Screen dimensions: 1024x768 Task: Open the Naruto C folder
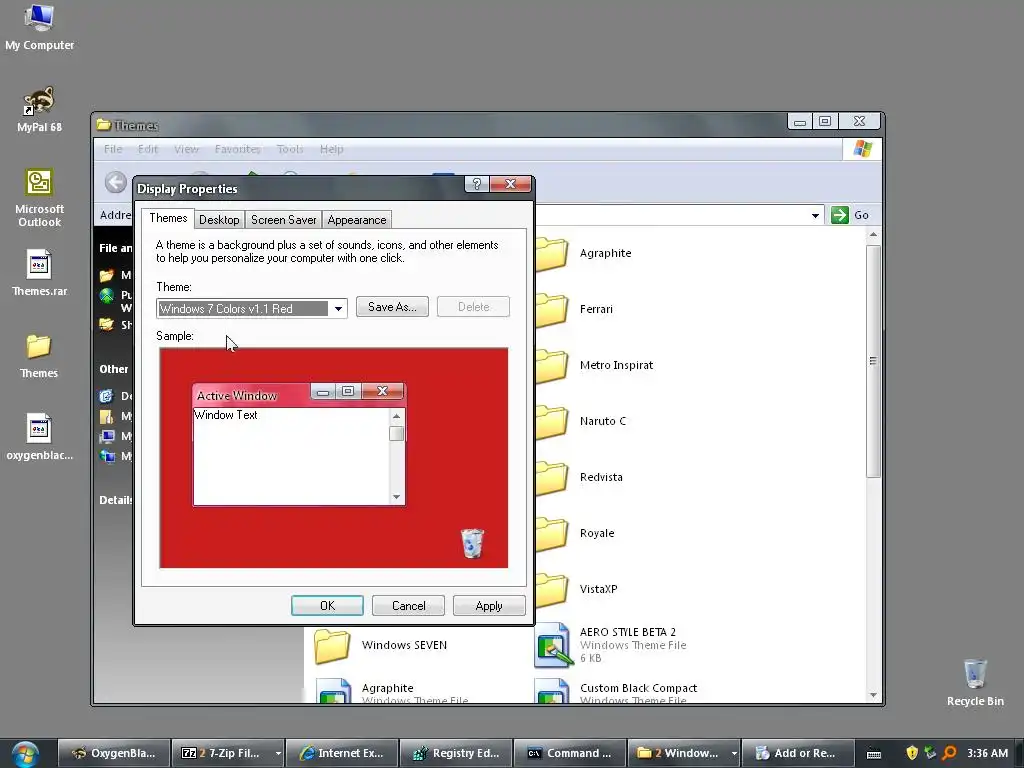(581, 421)
